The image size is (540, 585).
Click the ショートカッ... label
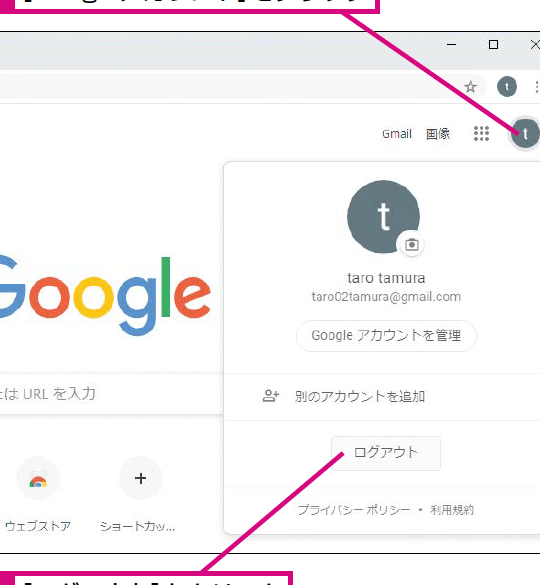tap(137, 526)
